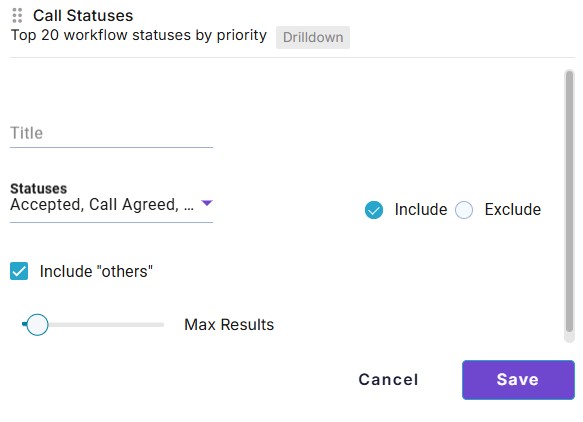Click the Max Results label
The image size is (583, 422).
229,325
